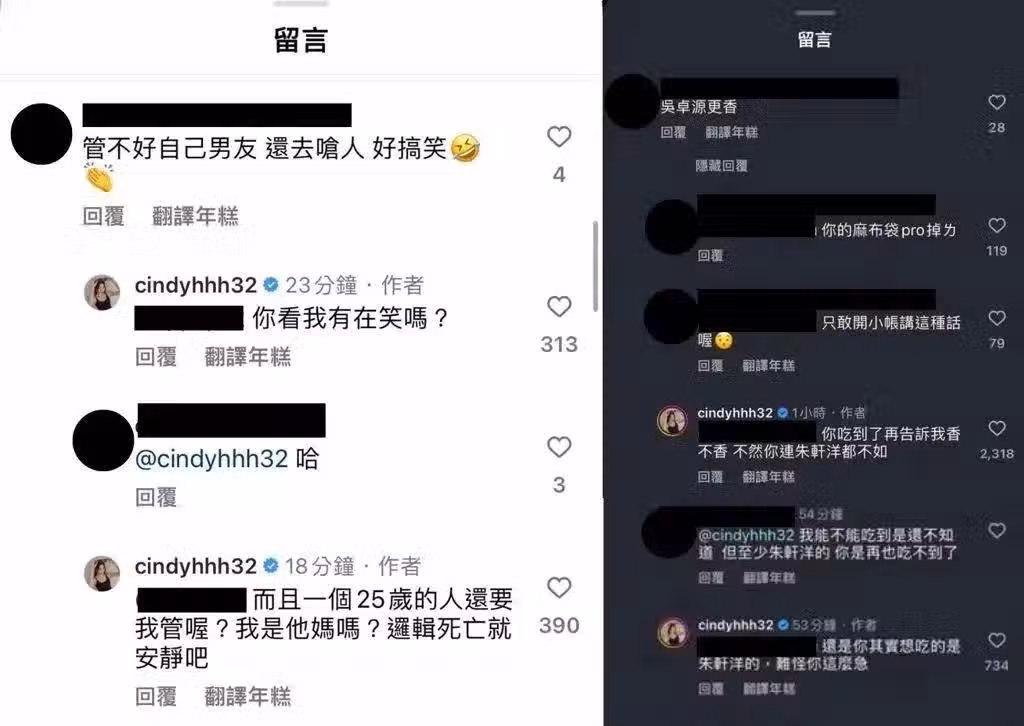Like the reply with 390 likes
This screenshot has width=1024, height=726.
click(559, 588)
